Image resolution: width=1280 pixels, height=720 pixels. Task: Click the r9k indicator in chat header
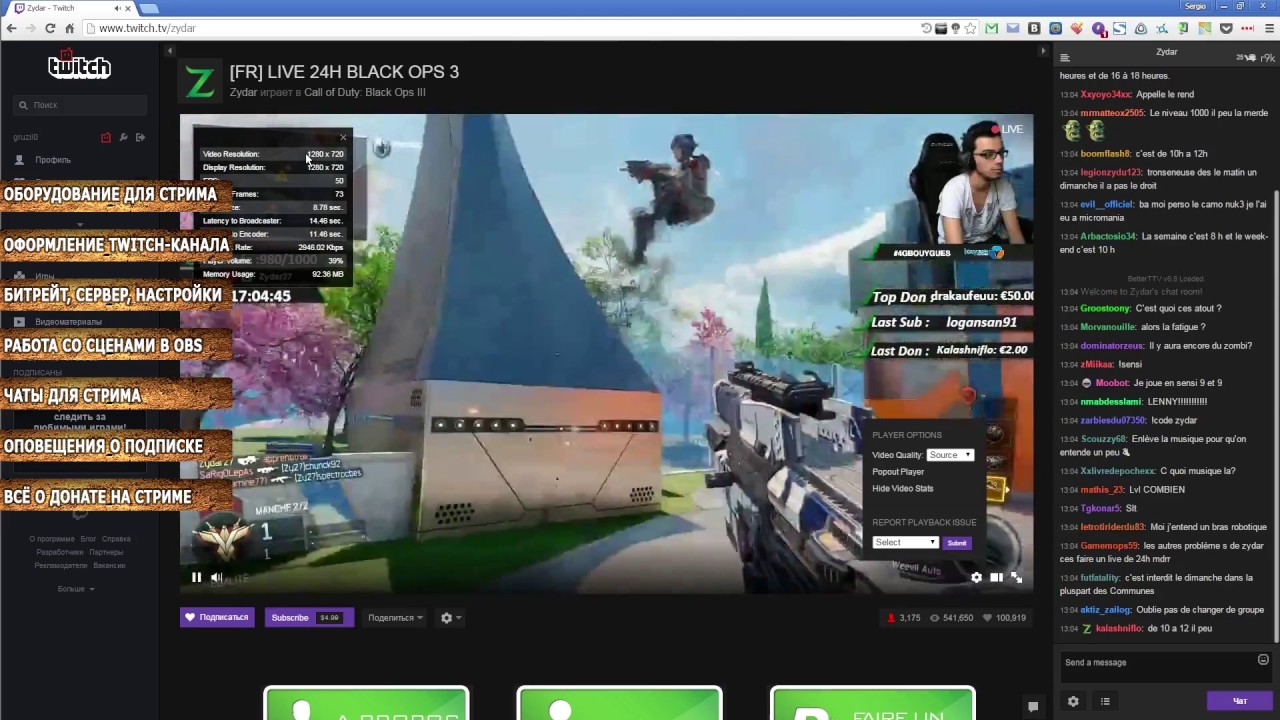(1267, 58)
